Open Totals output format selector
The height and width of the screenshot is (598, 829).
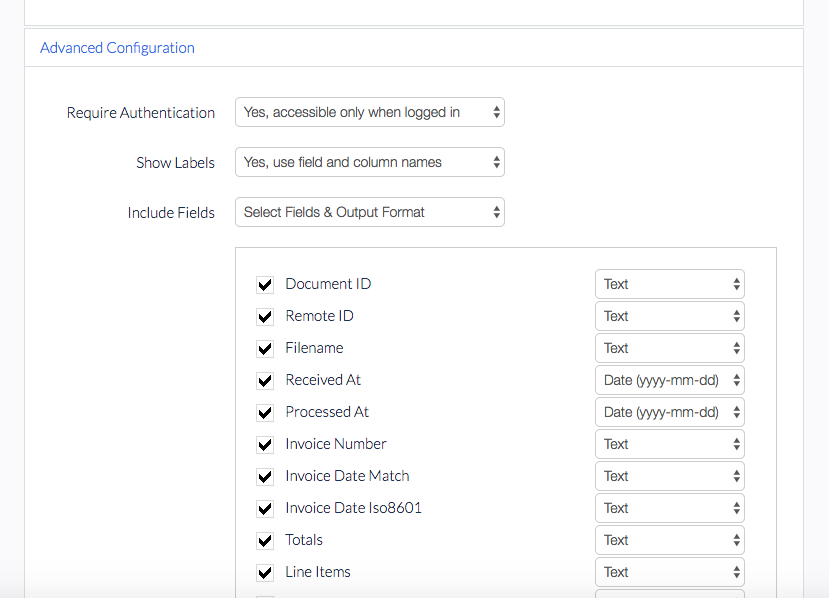point(670,540)
